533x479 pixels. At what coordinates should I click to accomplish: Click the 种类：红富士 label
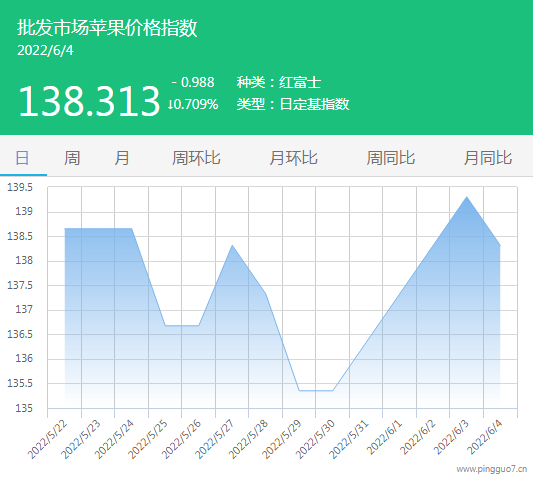coord(279,83)
